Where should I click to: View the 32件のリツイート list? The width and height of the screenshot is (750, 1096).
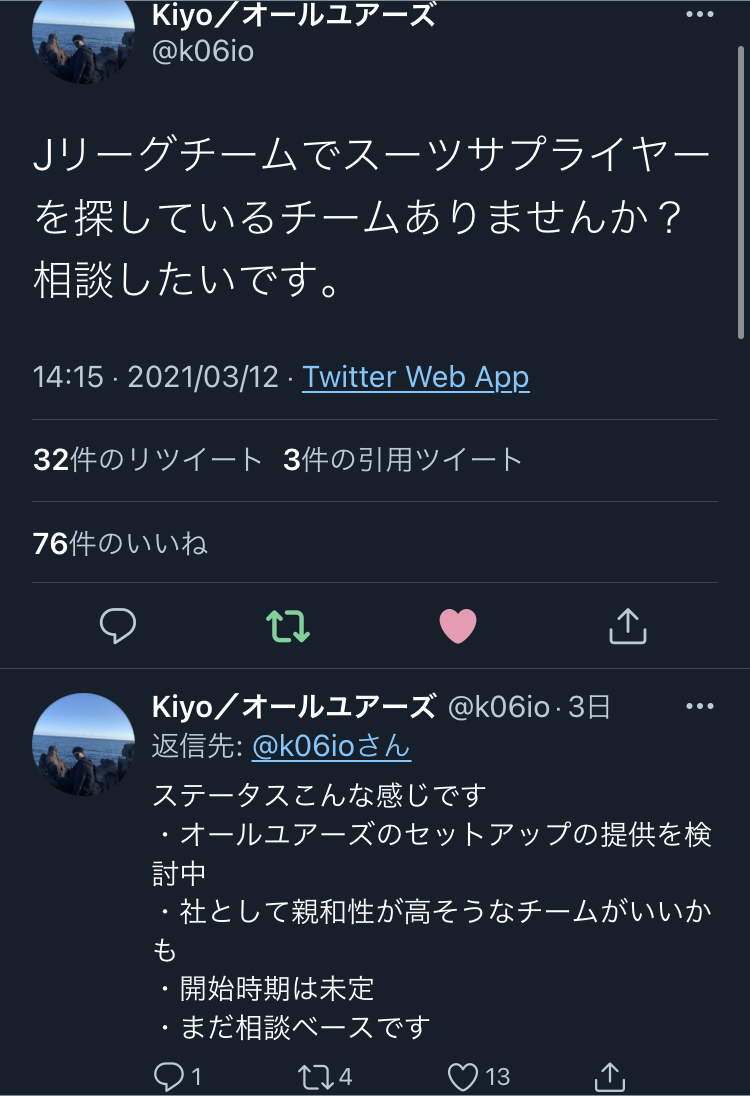pos(147,460)
